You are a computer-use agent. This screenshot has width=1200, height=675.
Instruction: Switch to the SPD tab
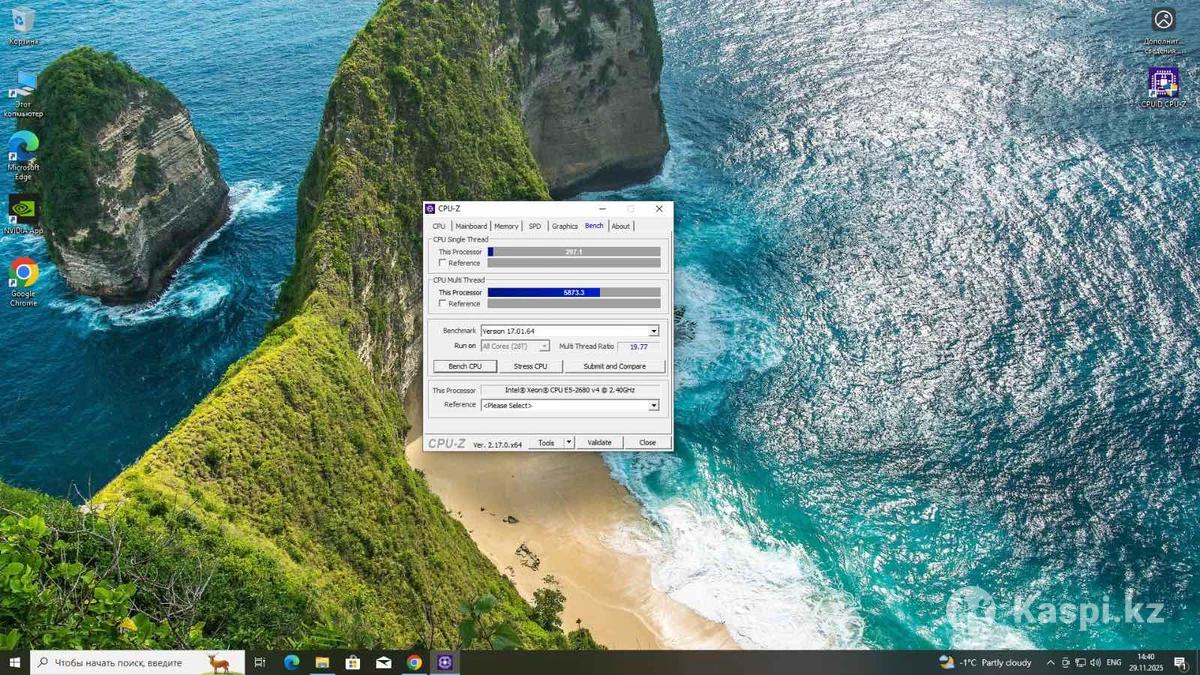coord(535,226)
